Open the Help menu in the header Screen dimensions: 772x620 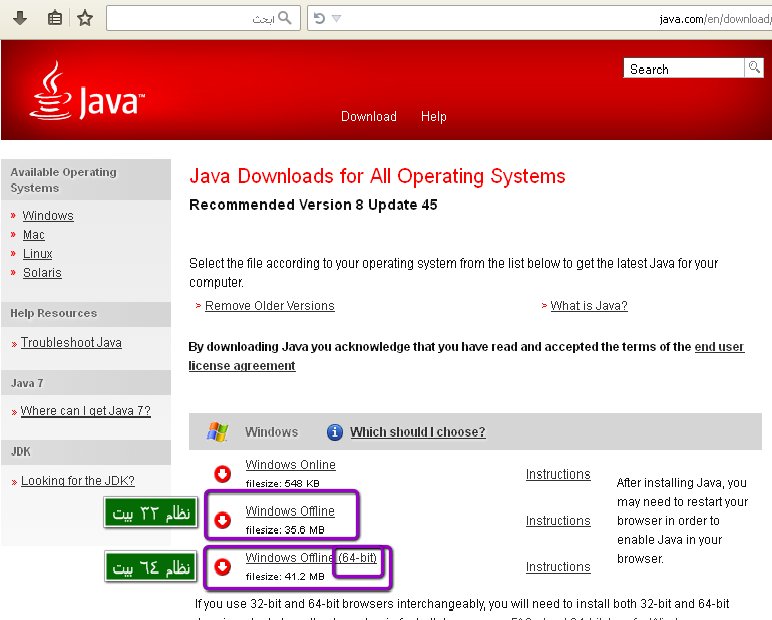coord(434,116)
